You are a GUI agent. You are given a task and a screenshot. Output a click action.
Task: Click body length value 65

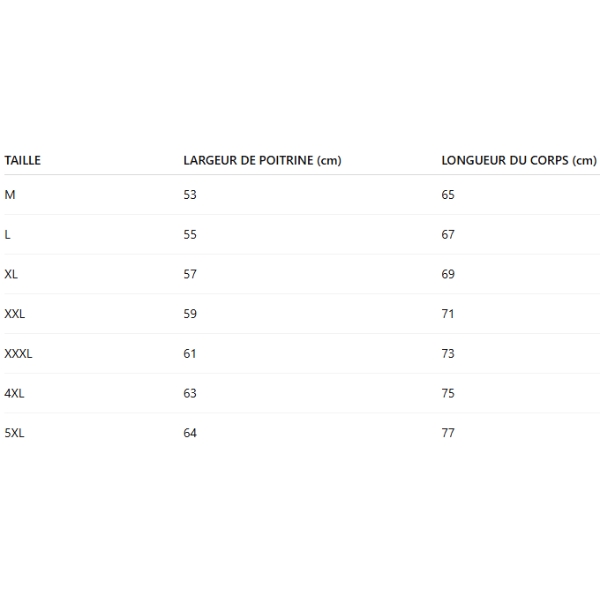point(448,195)
